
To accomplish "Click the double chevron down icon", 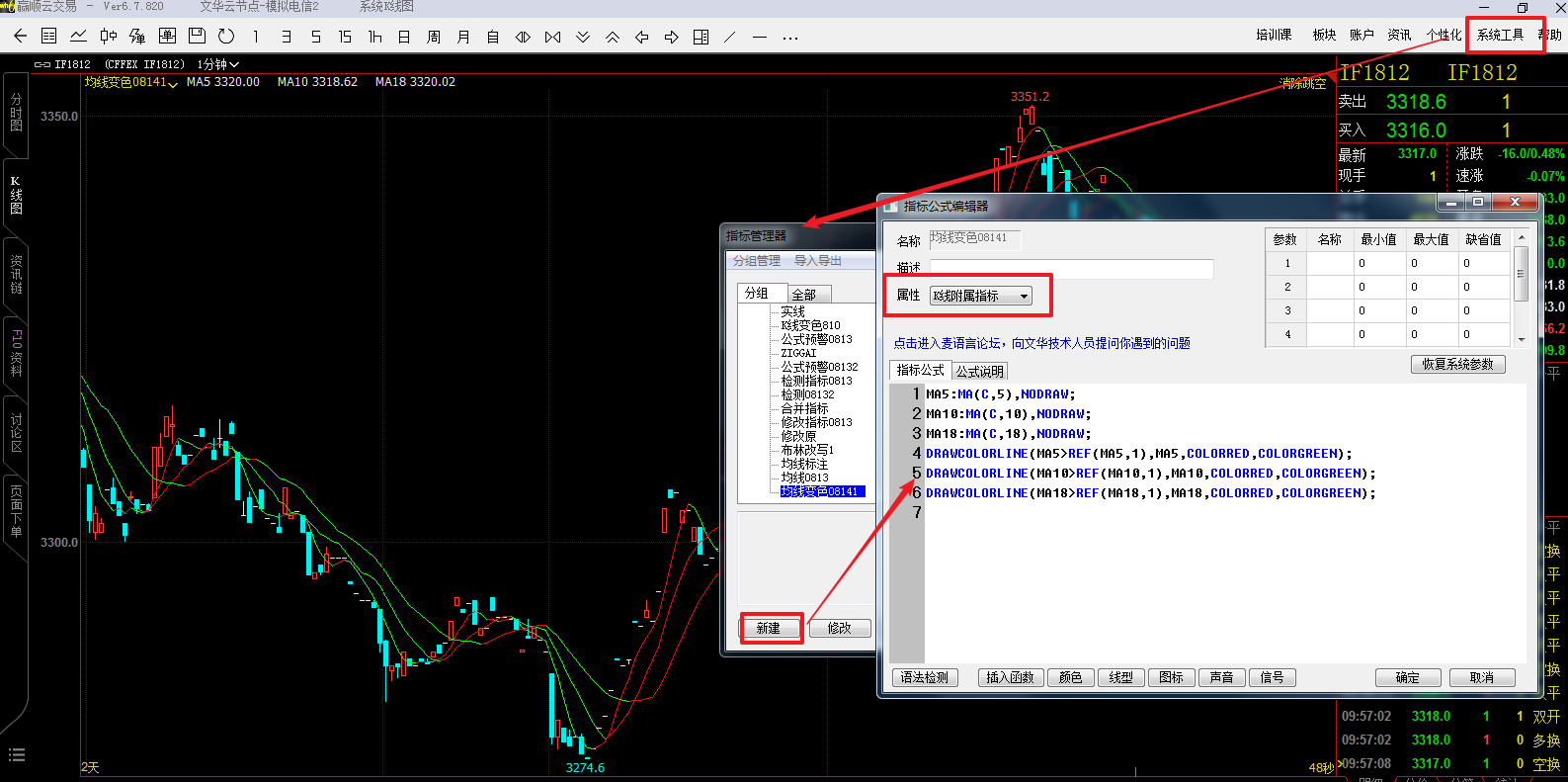I will pos(583,37).
